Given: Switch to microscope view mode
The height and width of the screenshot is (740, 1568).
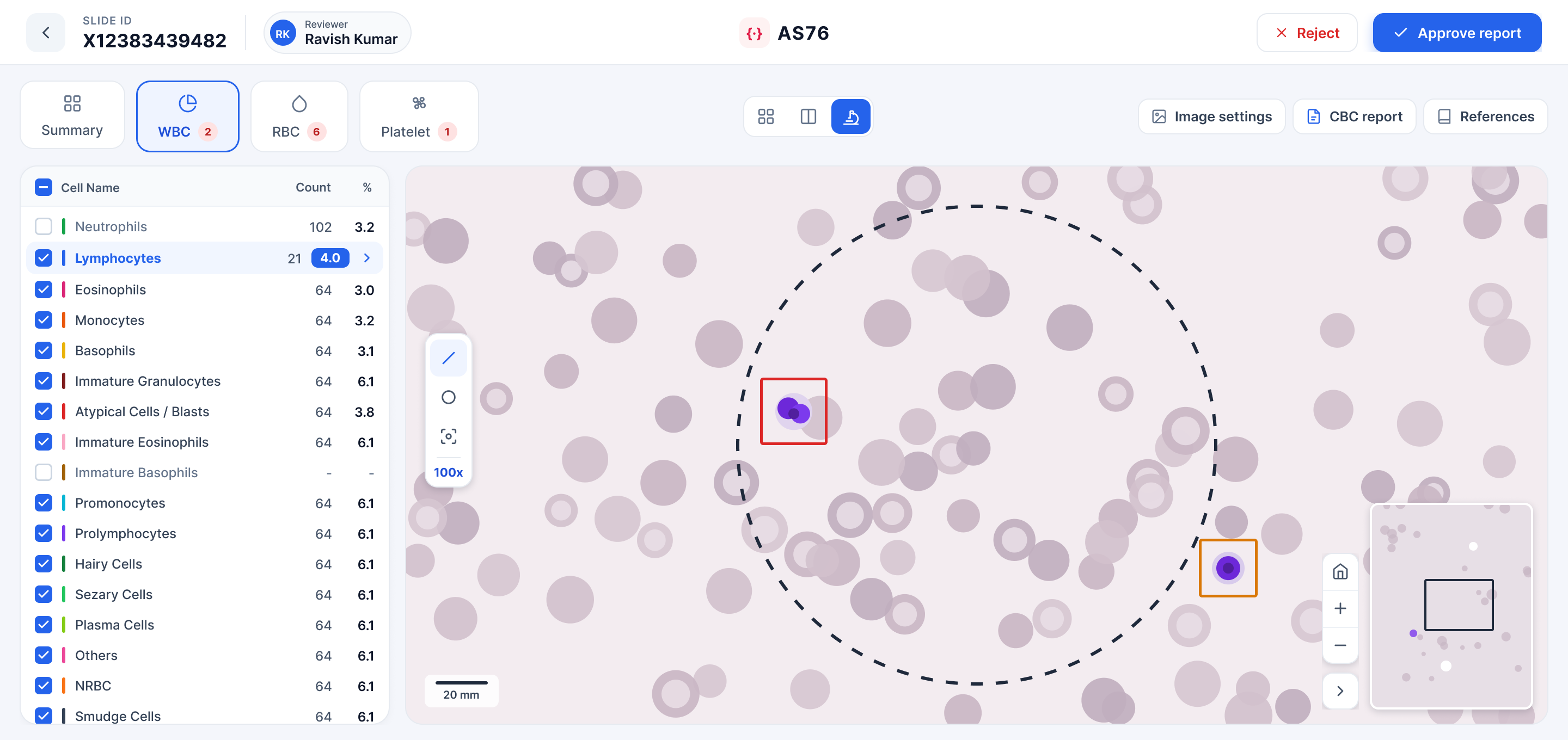Looking at the screenshot, I should tap(850, 116).
